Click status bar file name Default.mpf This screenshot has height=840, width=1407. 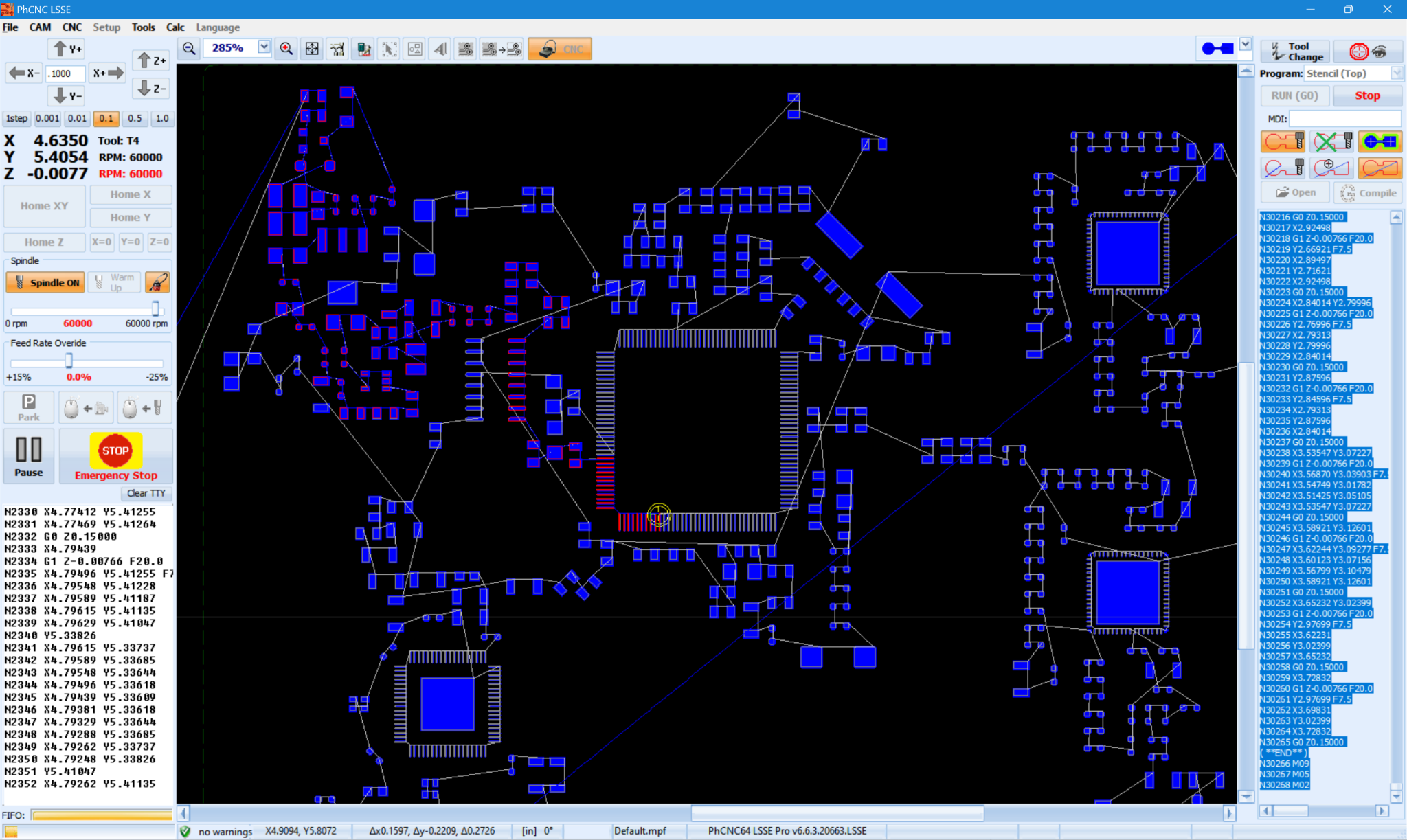[x=640, y=831]
